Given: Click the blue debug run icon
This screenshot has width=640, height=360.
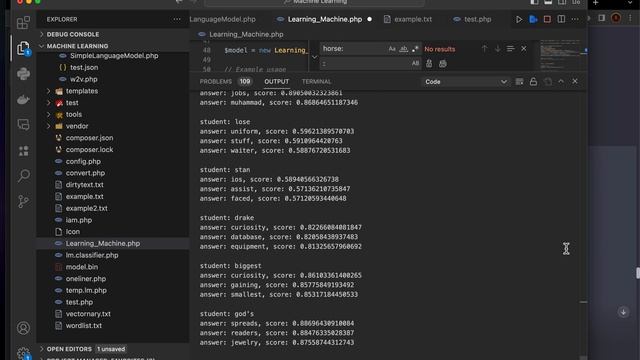Looking at the screenshot, I should [533, 19].
